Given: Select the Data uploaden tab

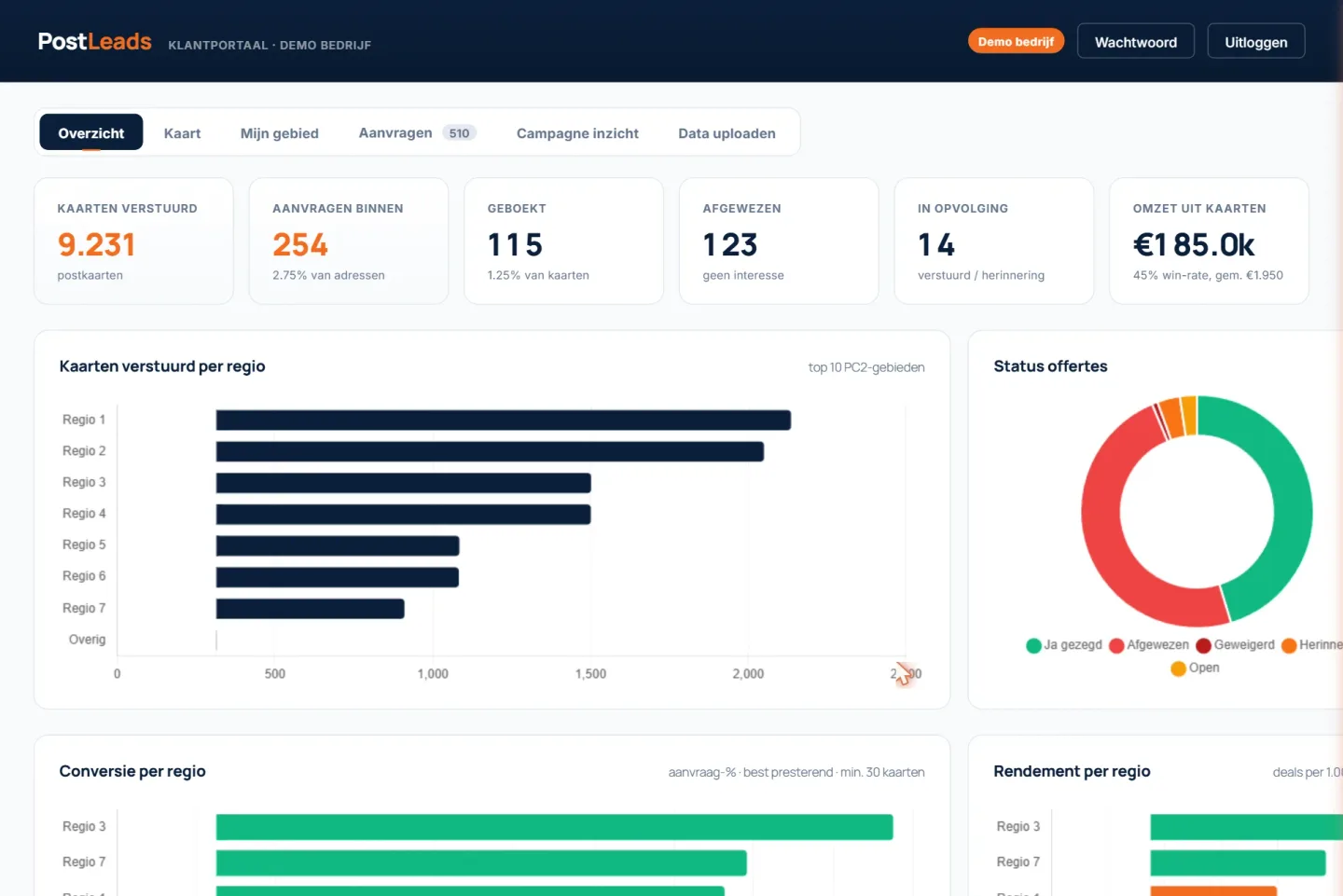Looking at the screenshot, I should (727, 133).
